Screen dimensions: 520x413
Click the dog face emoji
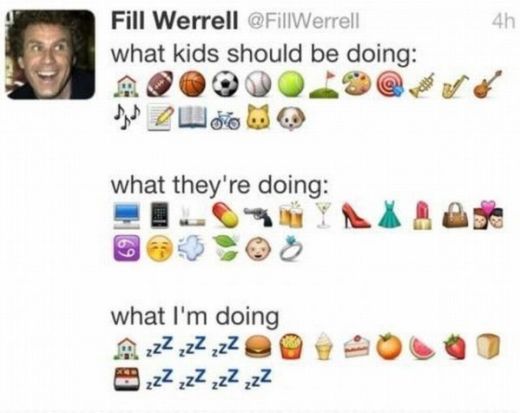click(291, 119)
